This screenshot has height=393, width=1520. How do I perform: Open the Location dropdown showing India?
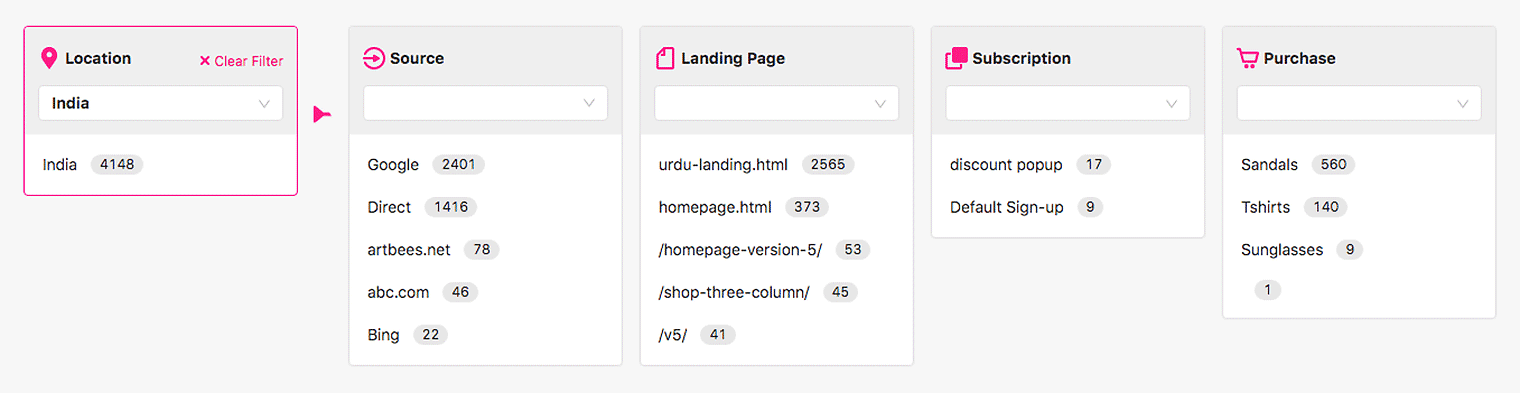(x=161, y=103)
